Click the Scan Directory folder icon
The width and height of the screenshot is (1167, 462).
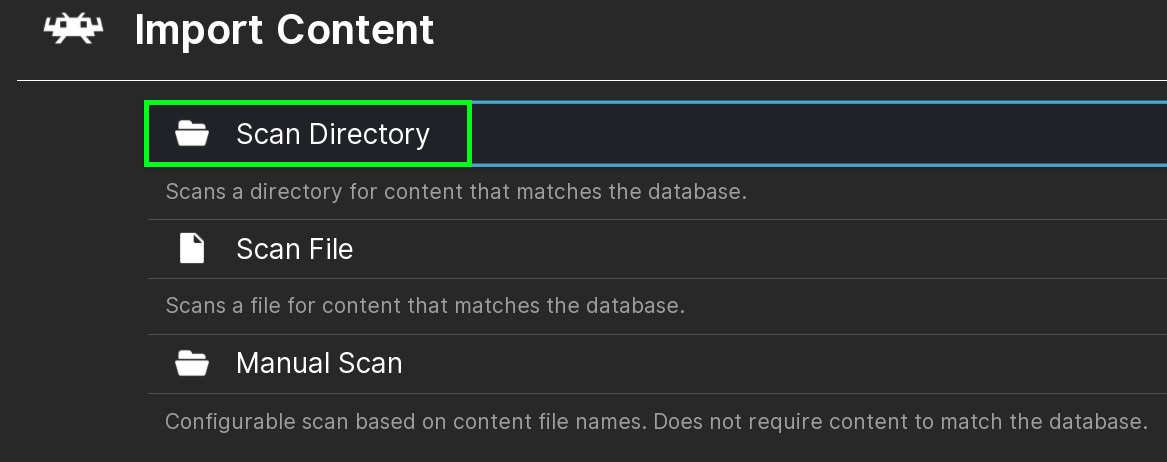point(191,134)
